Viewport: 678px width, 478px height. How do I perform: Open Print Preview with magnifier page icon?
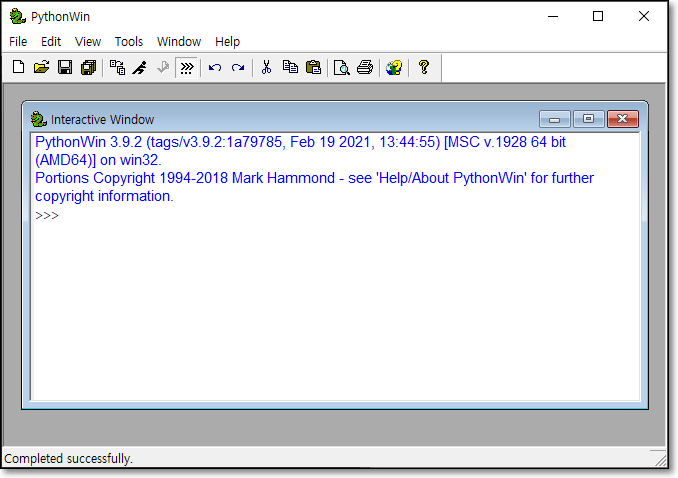342,67
